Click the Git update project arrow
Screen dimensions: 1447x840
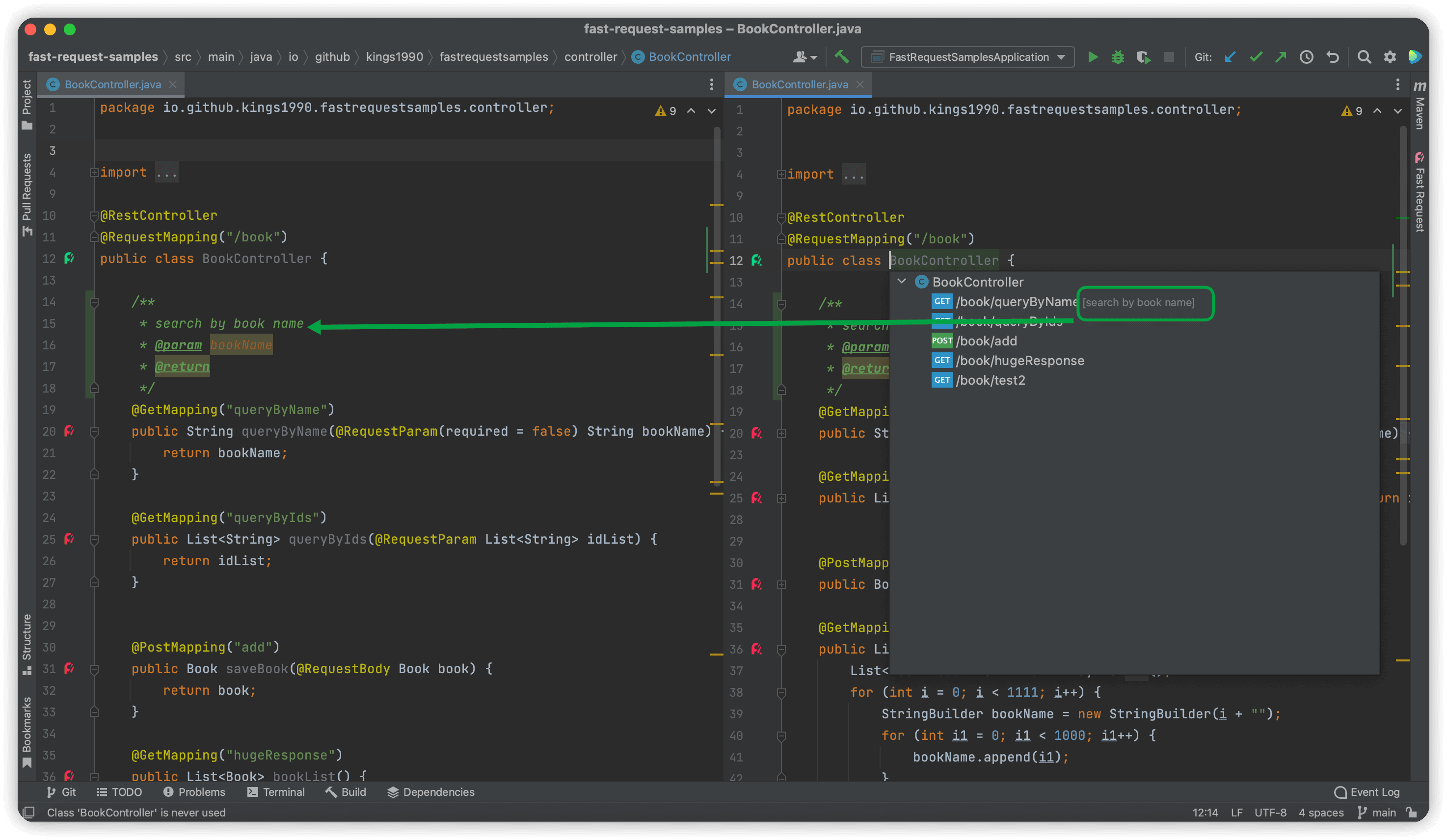pyautogui.click(x=1230, y=57)
